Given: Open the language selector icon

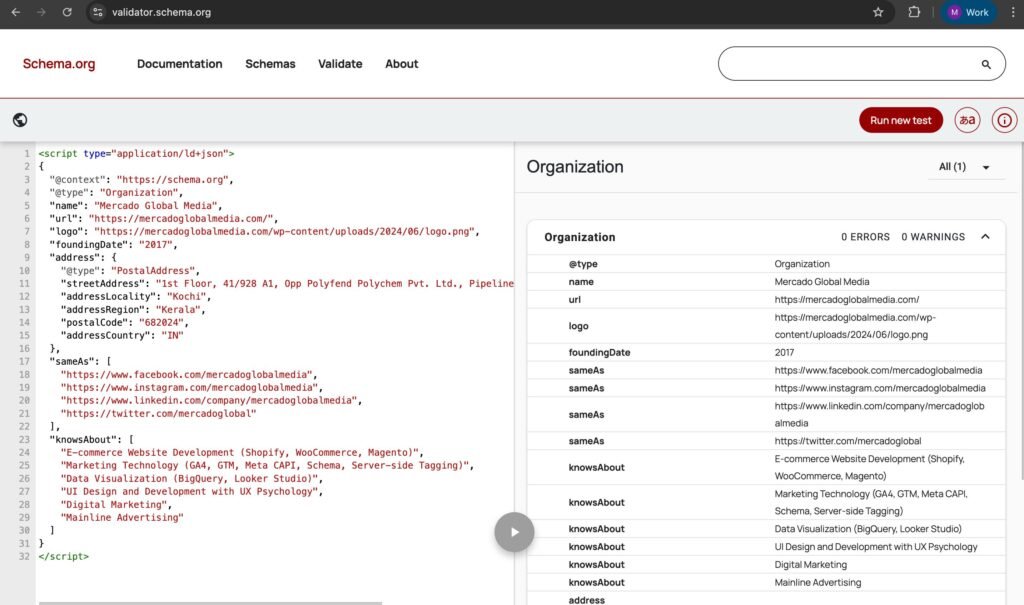Looking at the screenshot, I should [967, 120].
